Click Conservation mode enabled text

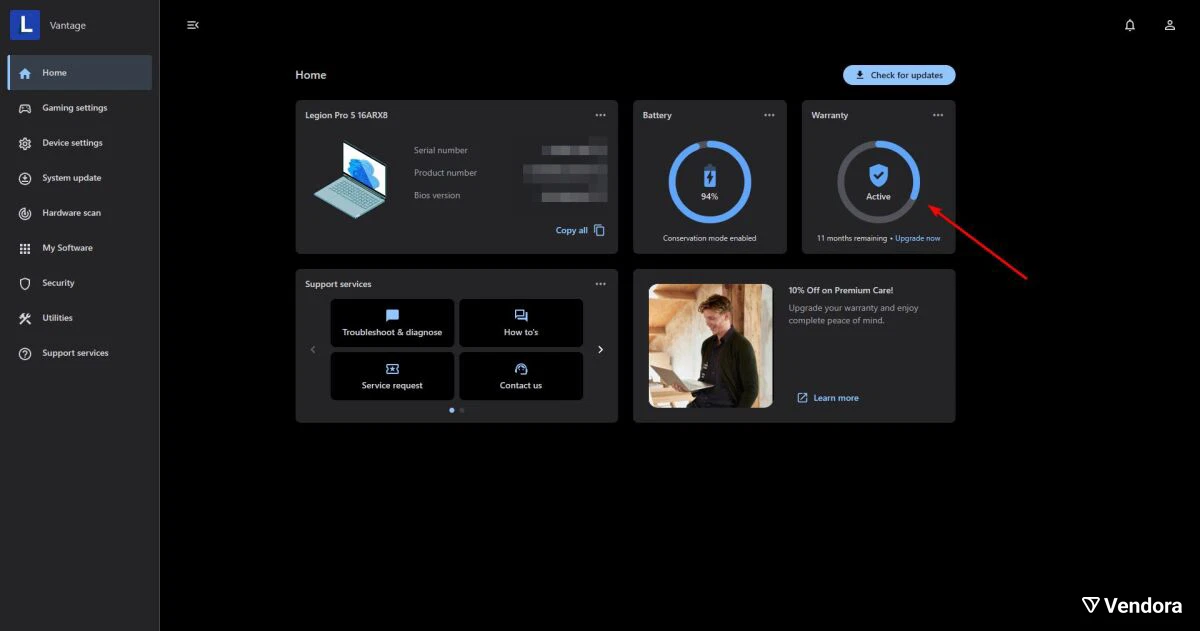point(710,238)
